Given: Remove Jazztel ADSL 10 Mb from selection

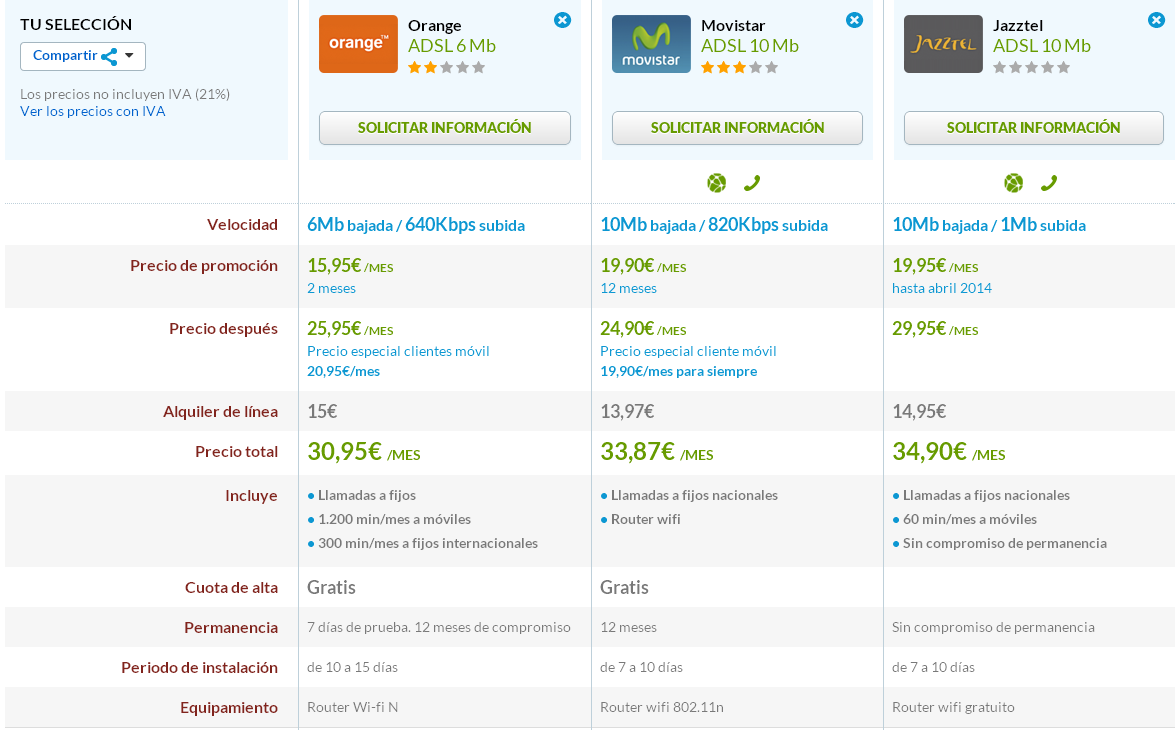Looking at the screenshot, I should 1156,20.
